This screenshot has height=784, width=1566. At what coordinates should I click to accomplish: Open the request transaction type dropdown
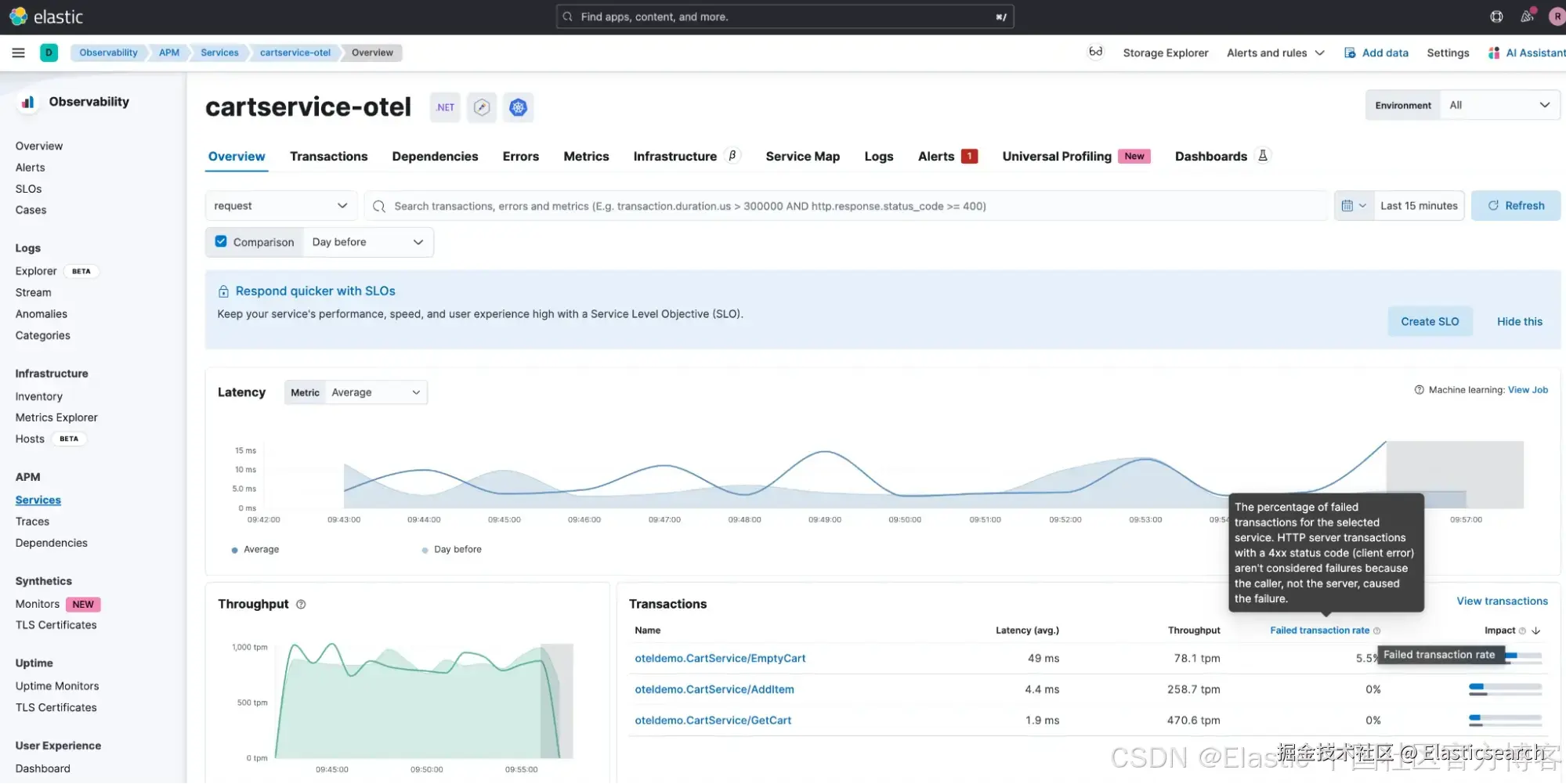281,206
